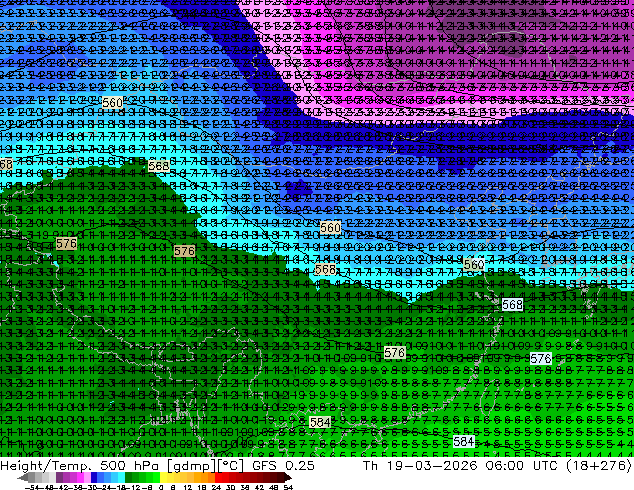The width and height of the screenshot is (634, 490).
Task: Click the '(18+276)' forecast run text
Action: click(x=599, y=465)
